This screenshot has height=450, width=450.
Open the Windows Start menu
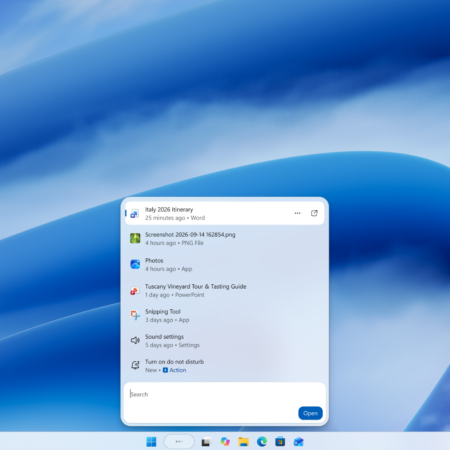151,442
